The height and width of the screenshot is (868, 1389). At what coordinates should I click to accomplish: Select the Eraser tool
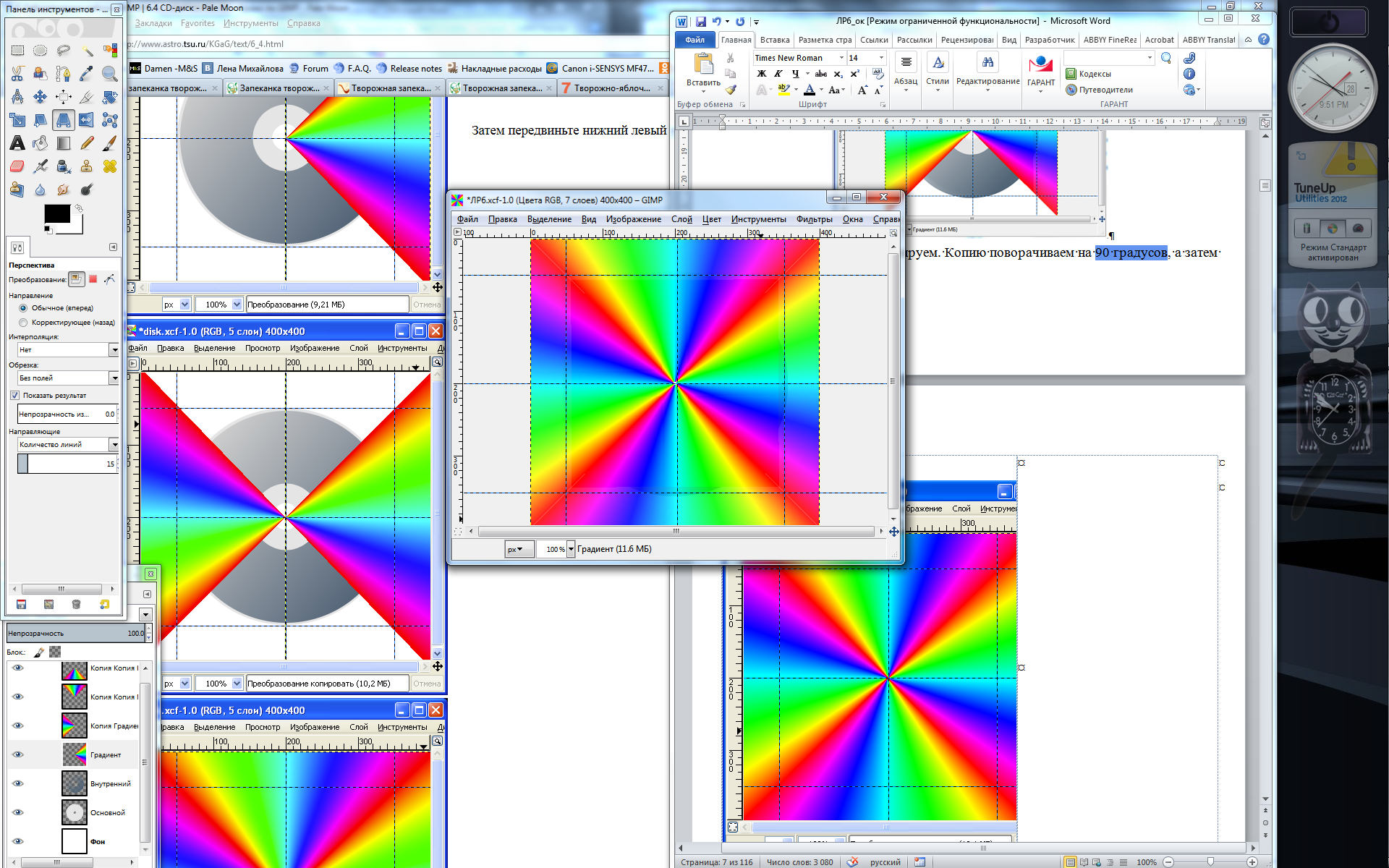tap(17, 166)
